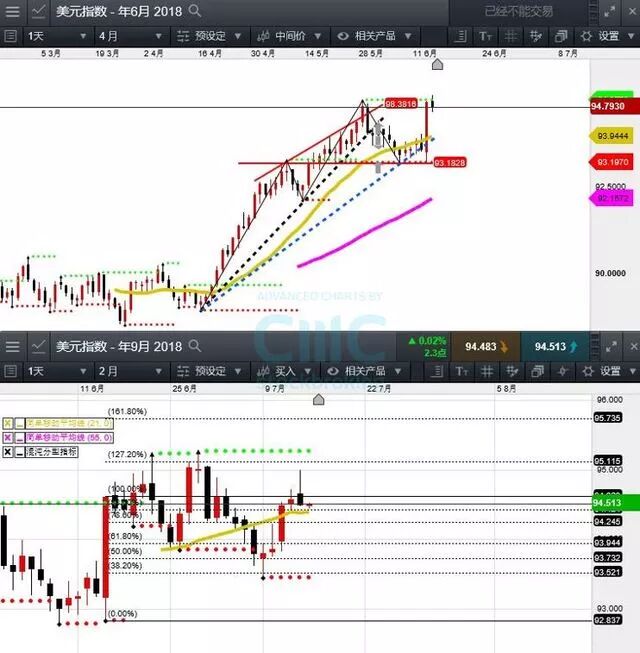Click the timeline marker above top chart near 11 6月
The height and width of the screenshot is (653, 640).
437,64
